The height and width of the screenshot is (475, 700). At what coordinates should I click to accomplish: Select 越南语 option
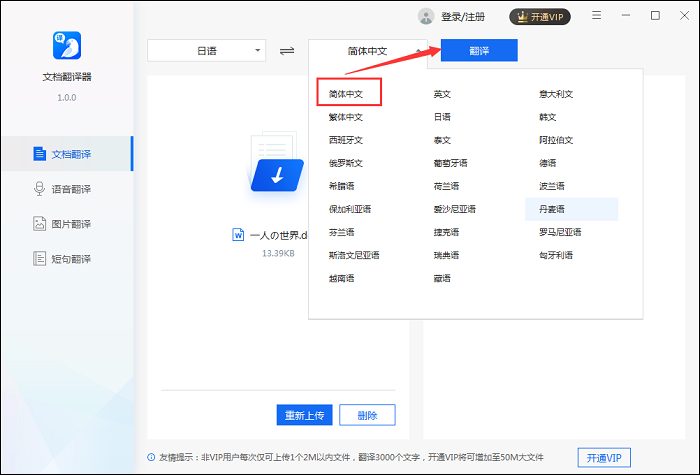[x=342, y=279]
